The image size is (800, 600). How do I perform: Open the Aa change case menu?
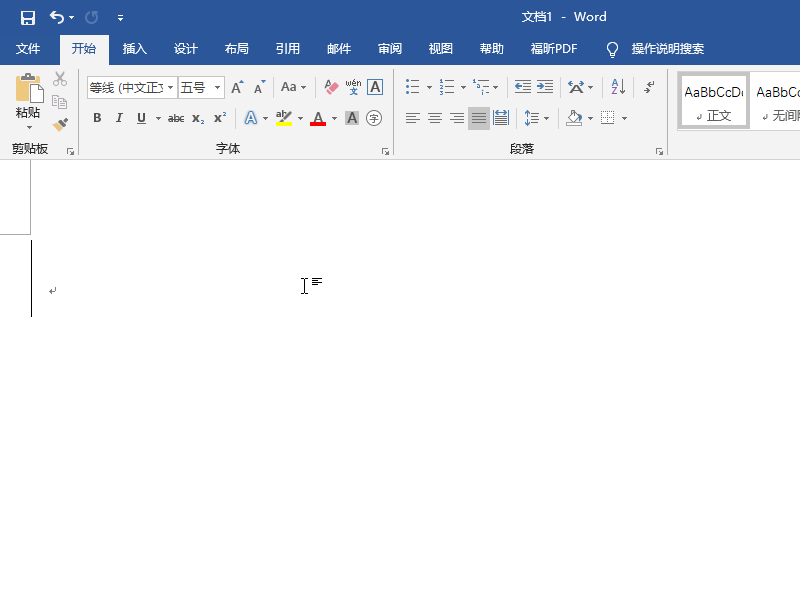click(293, 87)
